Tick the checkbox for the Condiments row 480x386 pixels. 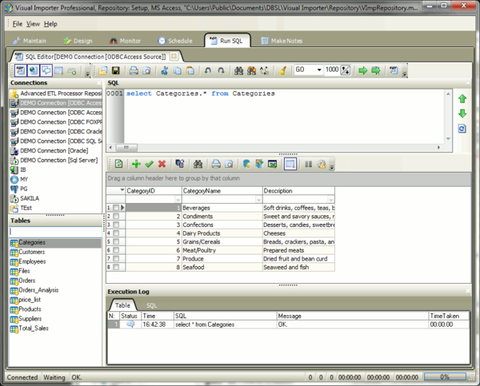point(116,216)
